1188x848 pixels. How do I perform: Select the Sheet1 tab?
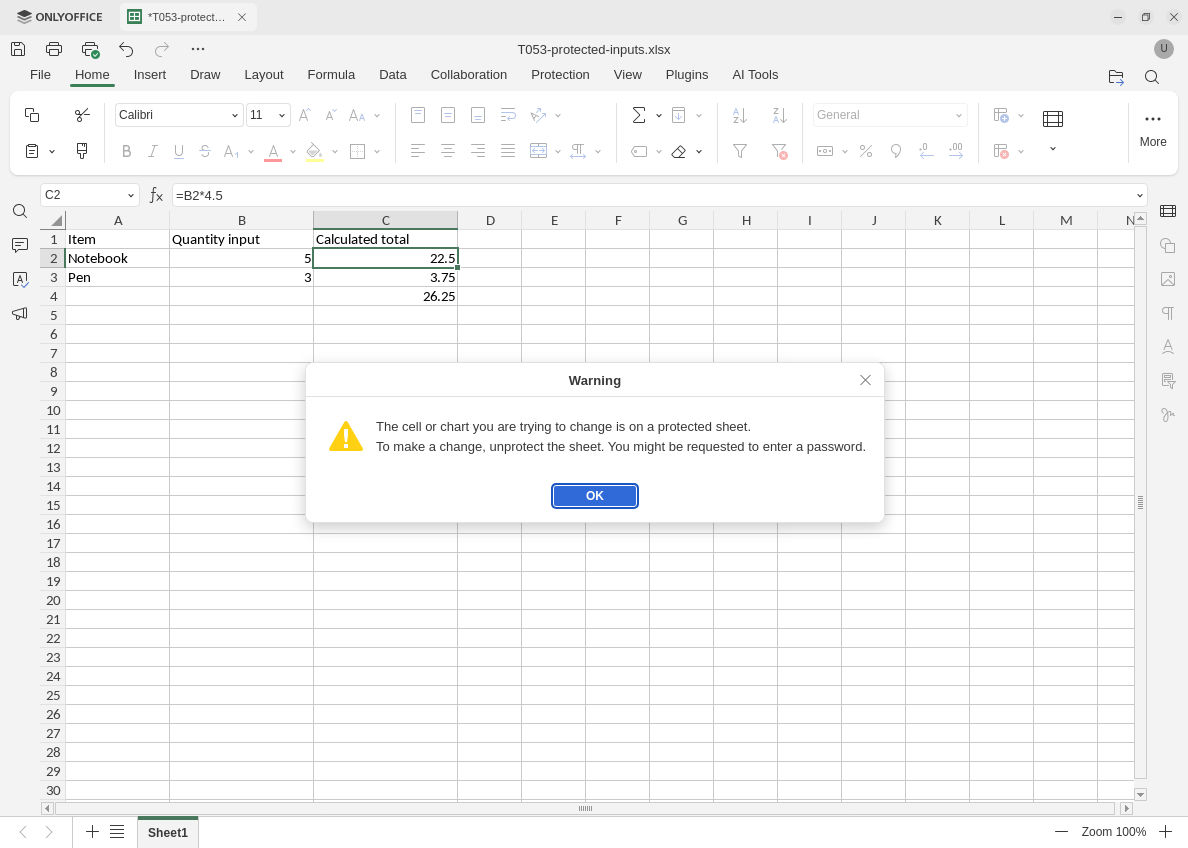pos(167,832)
